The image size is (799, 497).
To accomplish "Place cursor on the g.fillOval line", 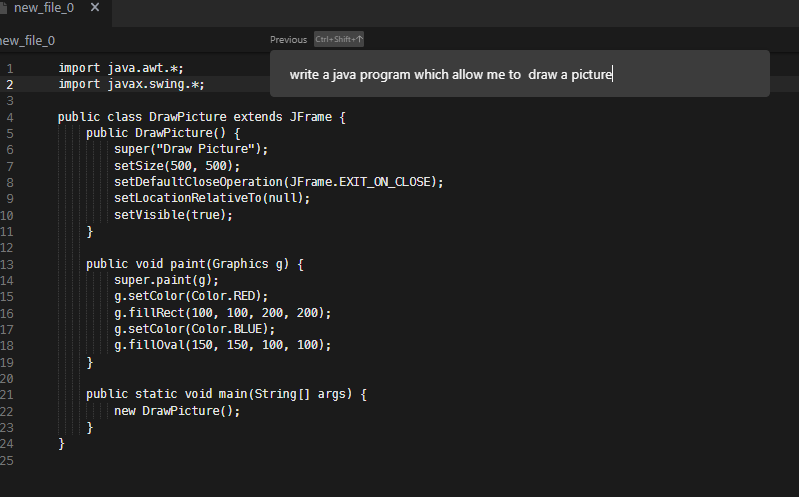I will (x=222, y=345).
